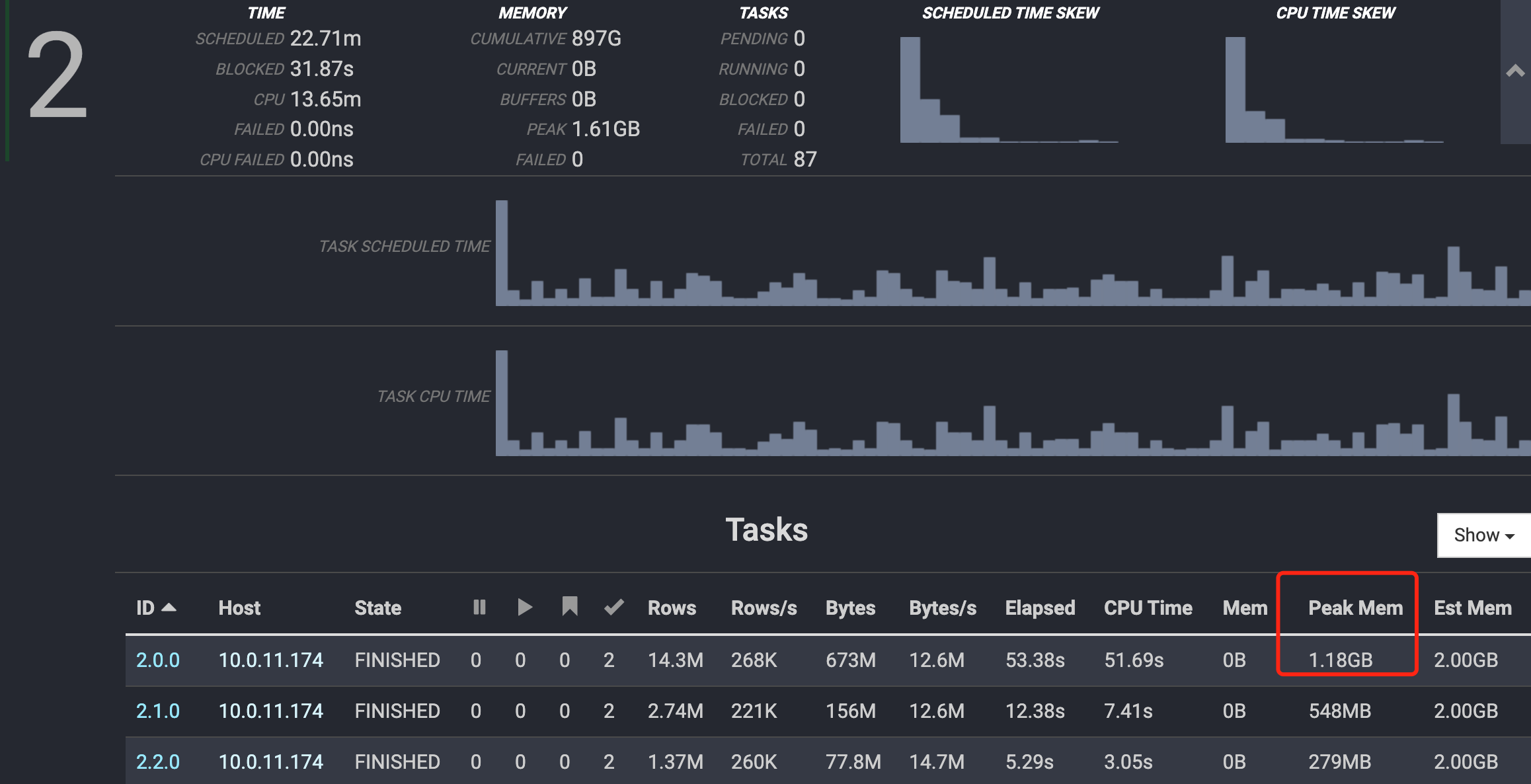This screenshot has width=1531, height=784.
Task: Click the pause icon column header
Action: [479, 608]
